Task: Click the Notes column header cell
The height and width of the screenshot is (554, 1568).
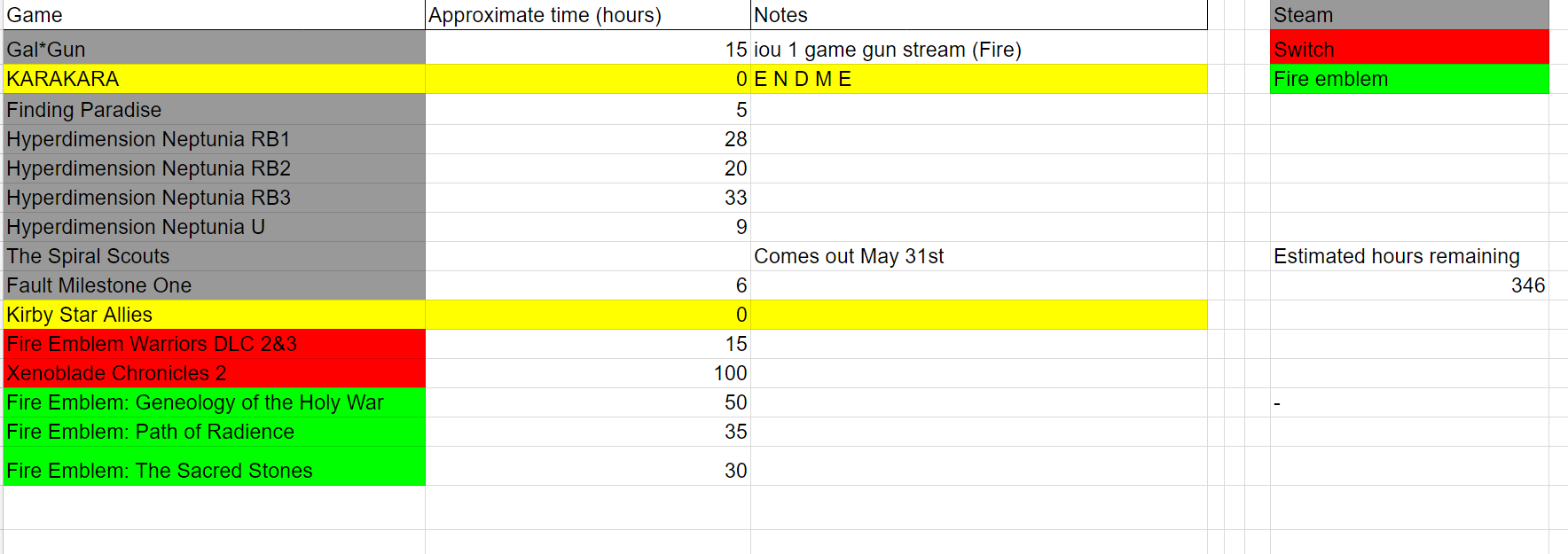Action: pos(979,15)
